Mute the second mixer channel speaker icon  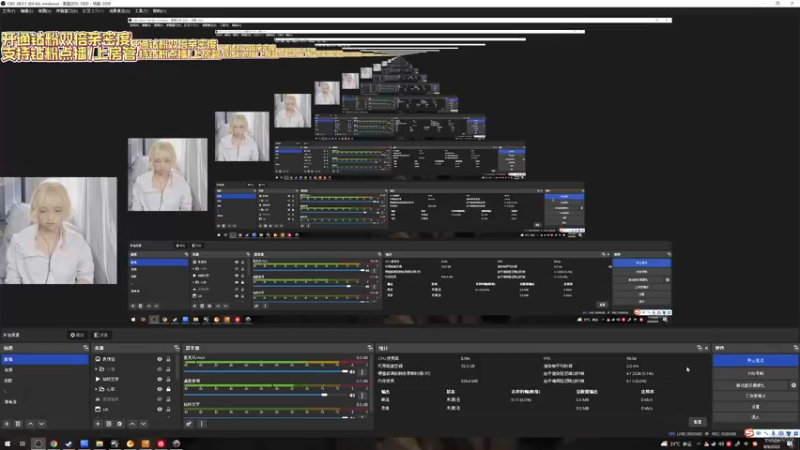click(x=352, y=395)
